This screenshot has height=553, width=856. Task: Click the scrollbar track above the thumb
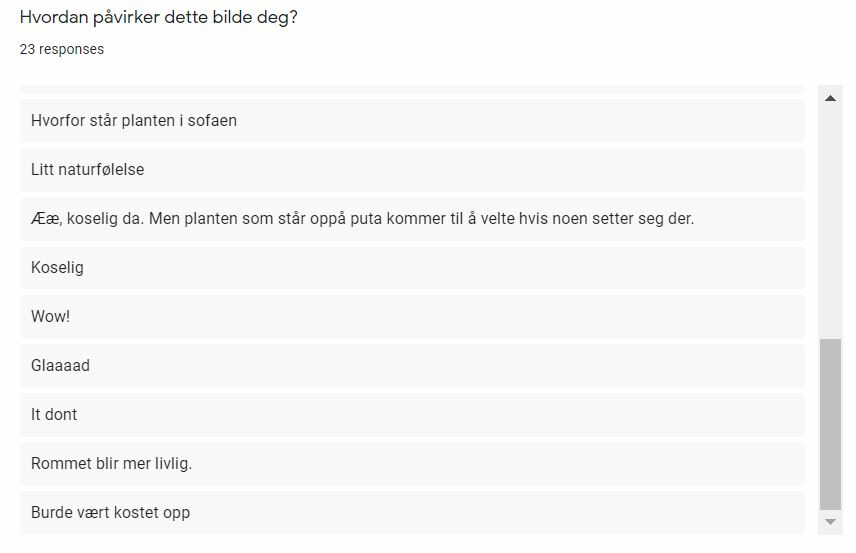click(x=830, y=220)
